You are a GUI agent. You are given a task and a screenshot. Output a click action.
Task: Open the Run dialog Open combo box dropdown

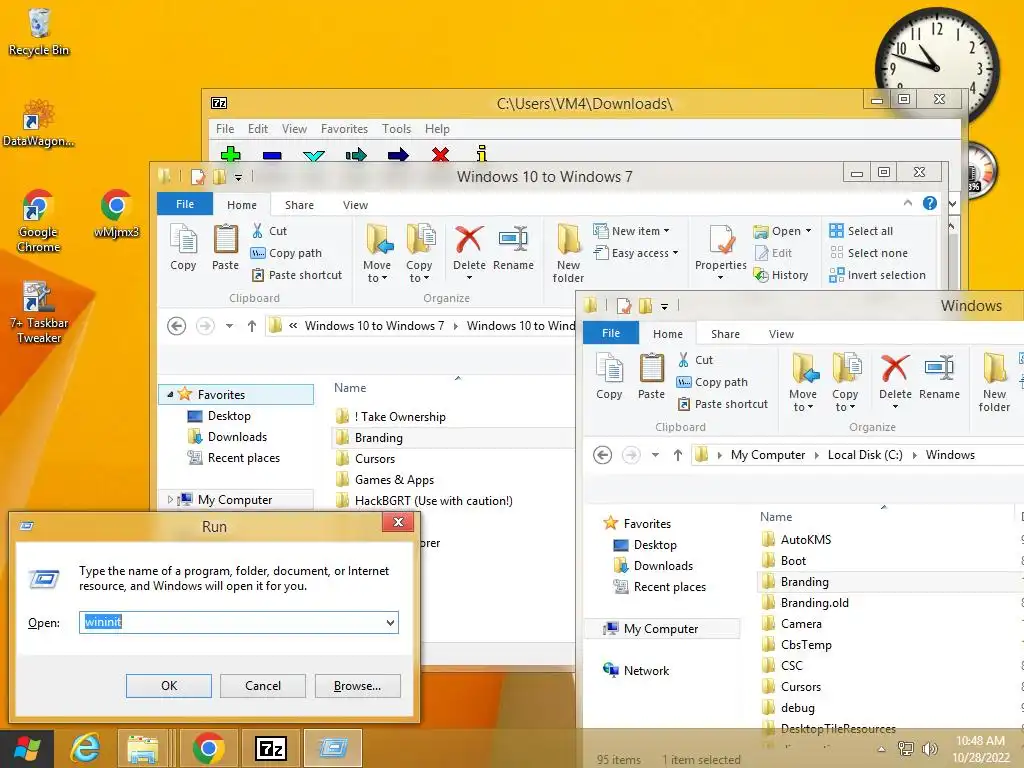[390, 622]
